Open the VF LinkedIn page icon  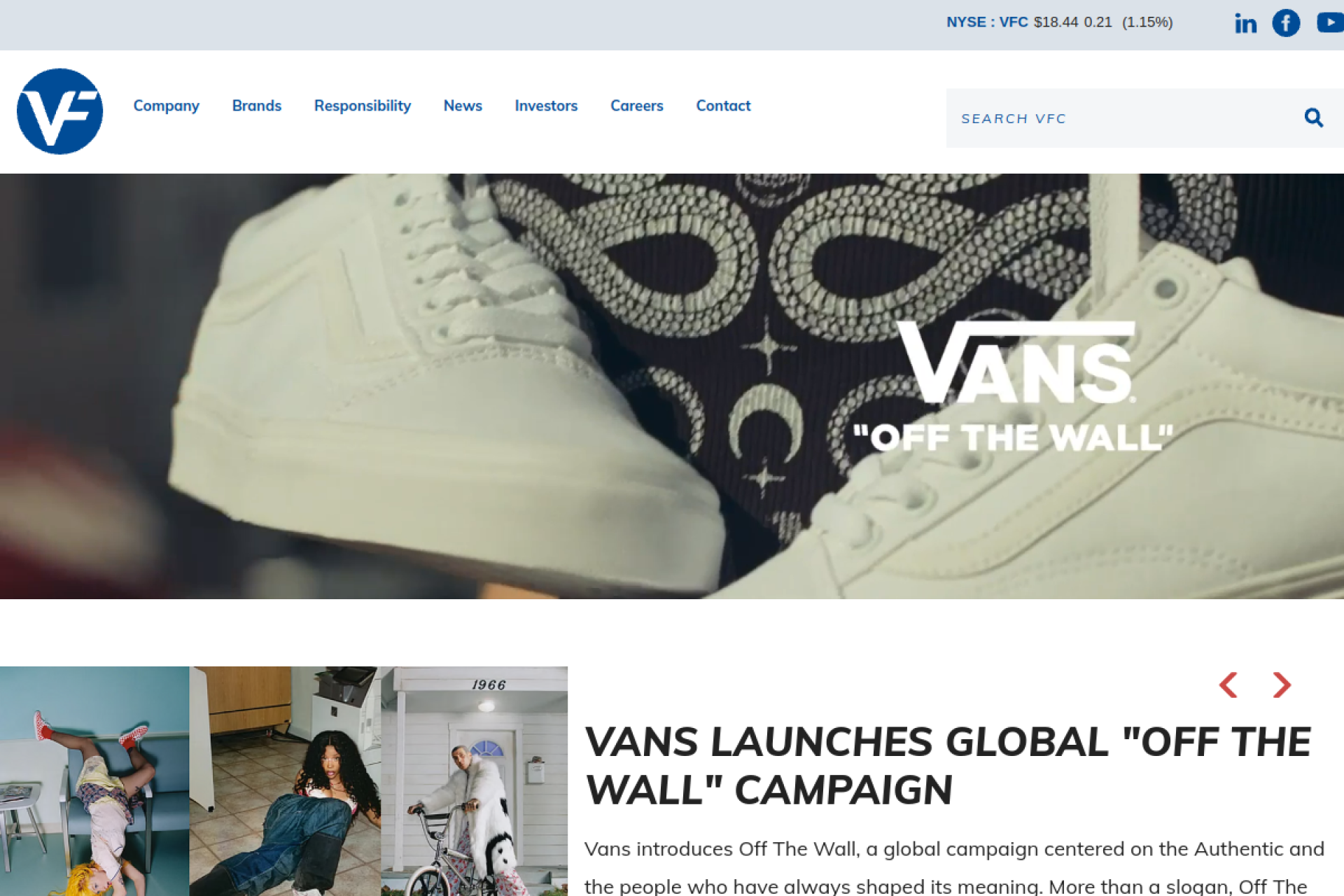click(1245, 23)
